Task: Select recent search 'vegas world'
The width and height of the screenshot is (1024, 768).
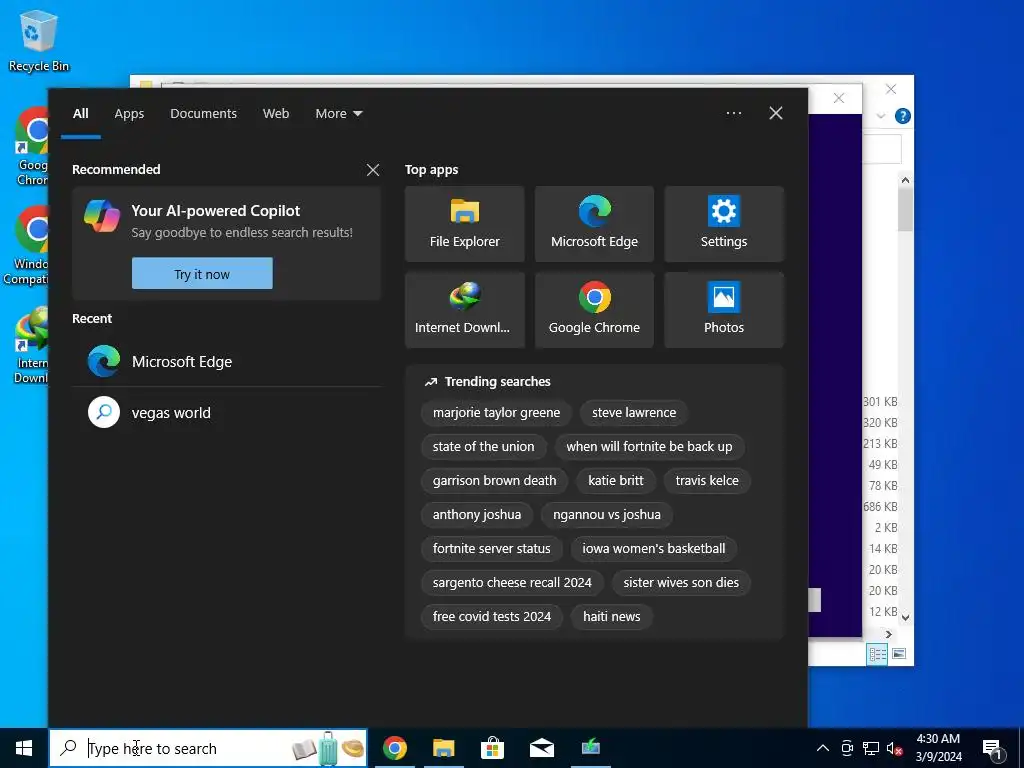Action: [226, 413]
